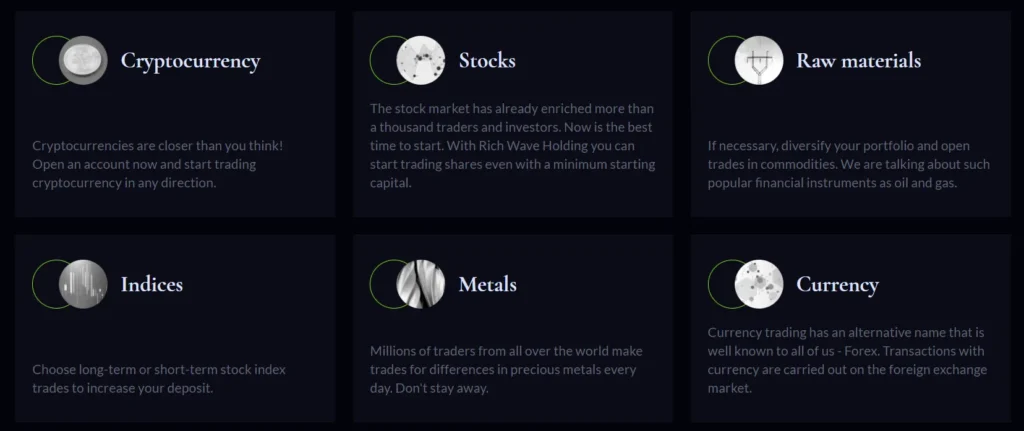
Task: Click the Forex currency trading description
Action: (847, 359)
